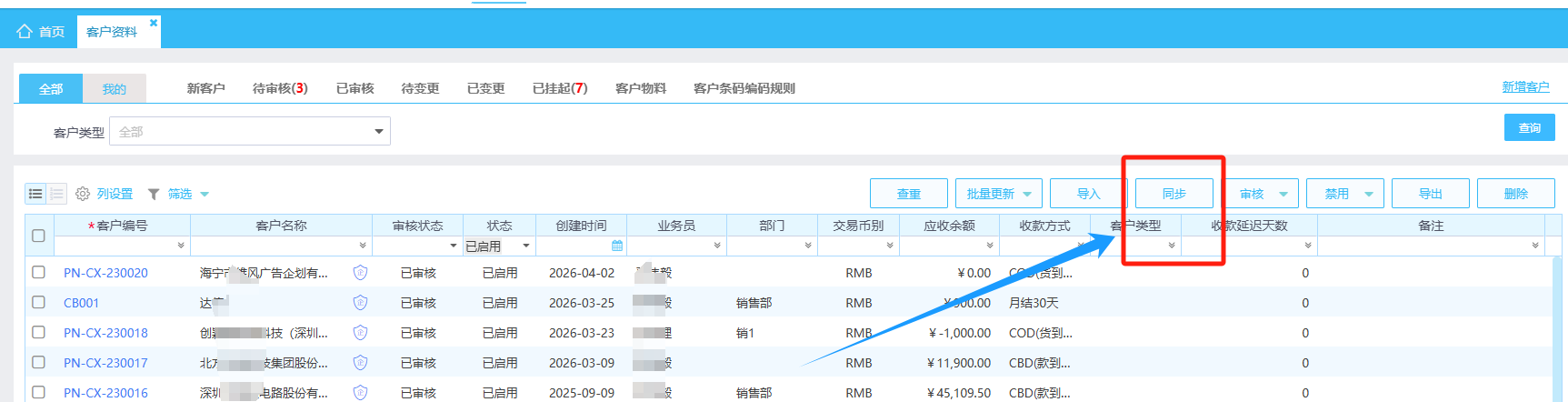Close the 客户资料 tab
1568x402 pixels.
pyautogui.click(x=154, y=23)
